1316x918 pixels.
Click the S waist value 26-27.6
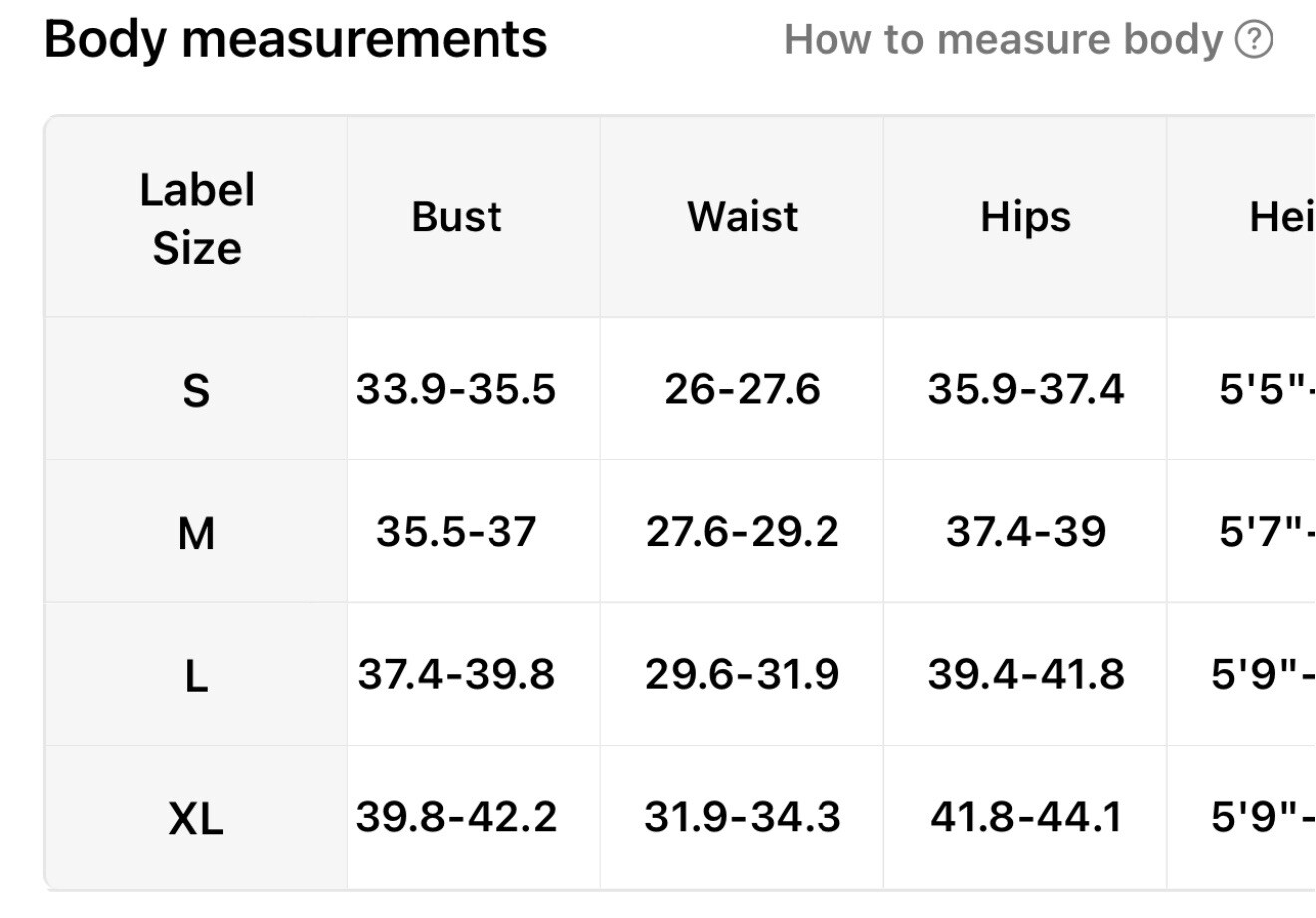pos(742,388)
